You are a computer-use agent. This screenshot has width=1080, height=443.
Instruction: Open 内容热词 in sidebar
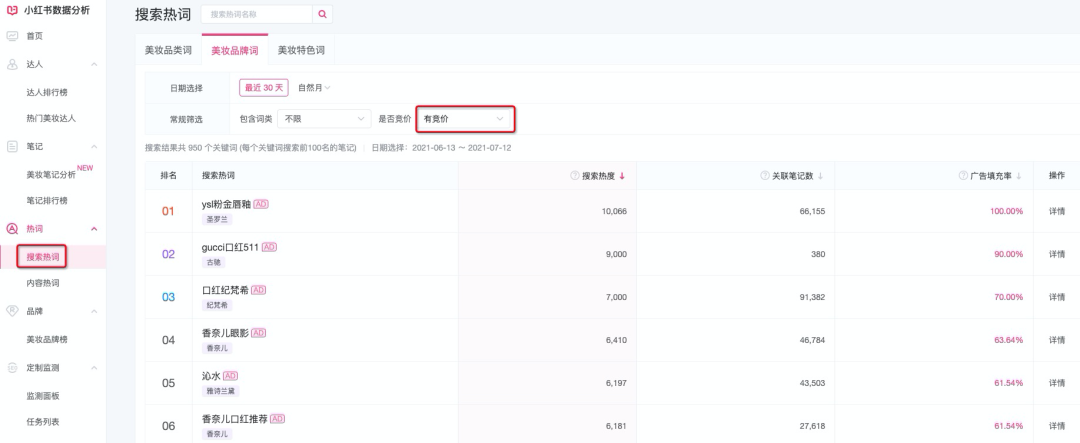pyautogui.click(x=43, y=283)
